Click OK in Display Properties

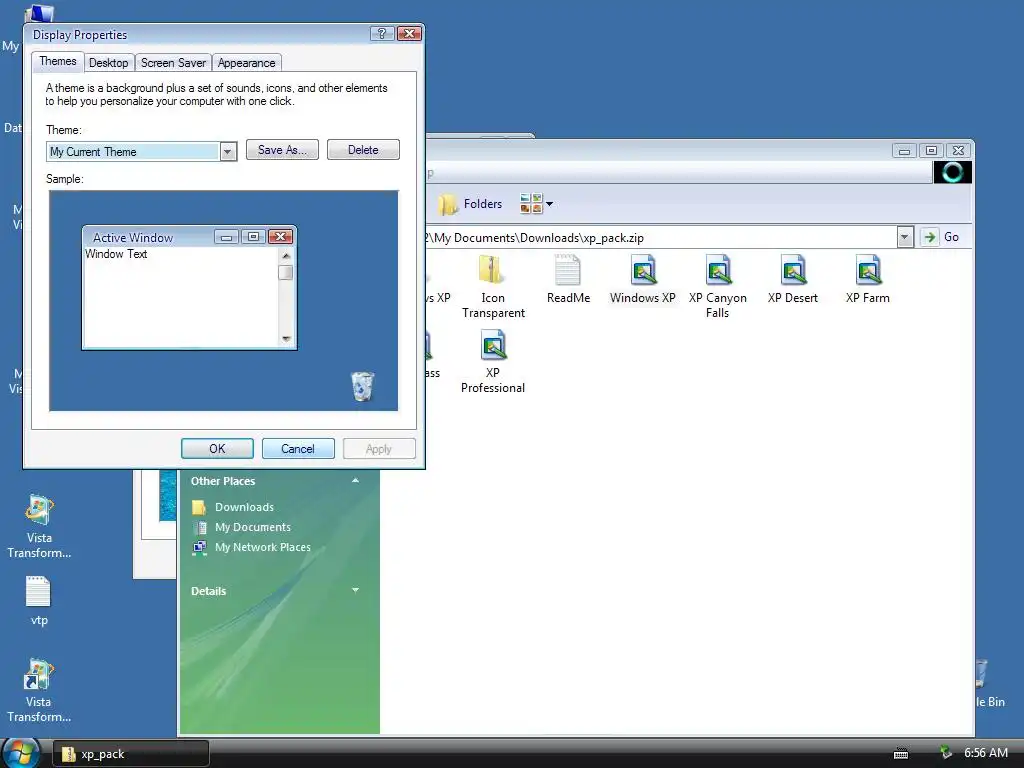click(x=217, y=449)
